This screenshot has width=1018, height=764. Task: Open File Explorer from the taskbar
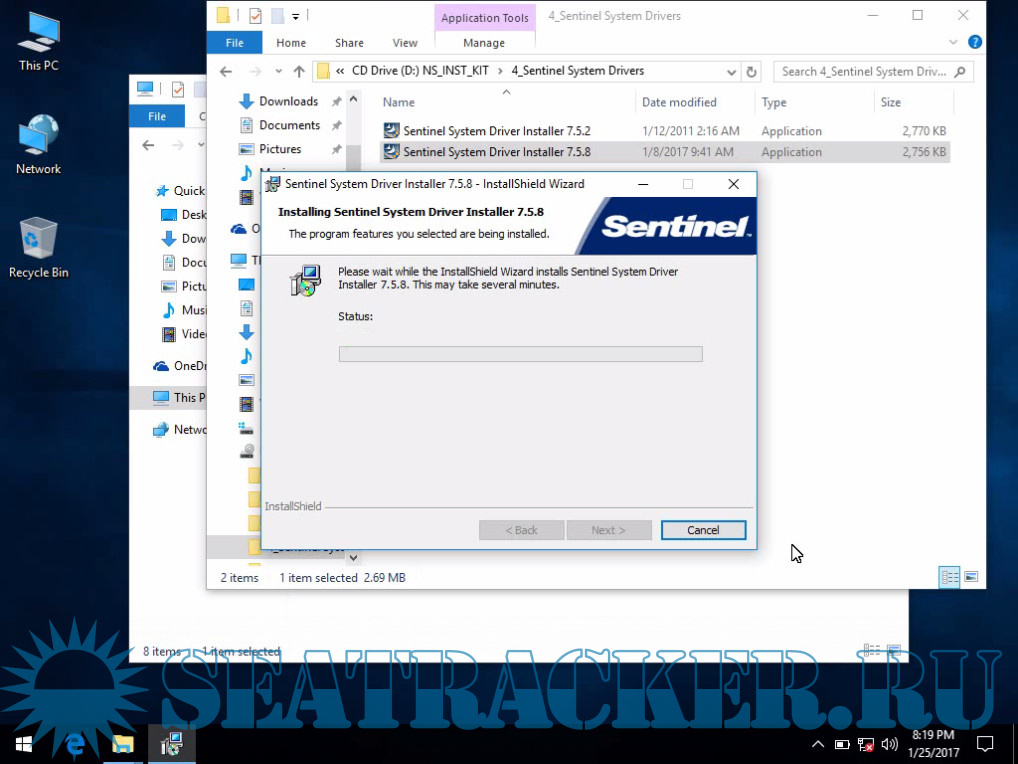click(x=122, y=744)
